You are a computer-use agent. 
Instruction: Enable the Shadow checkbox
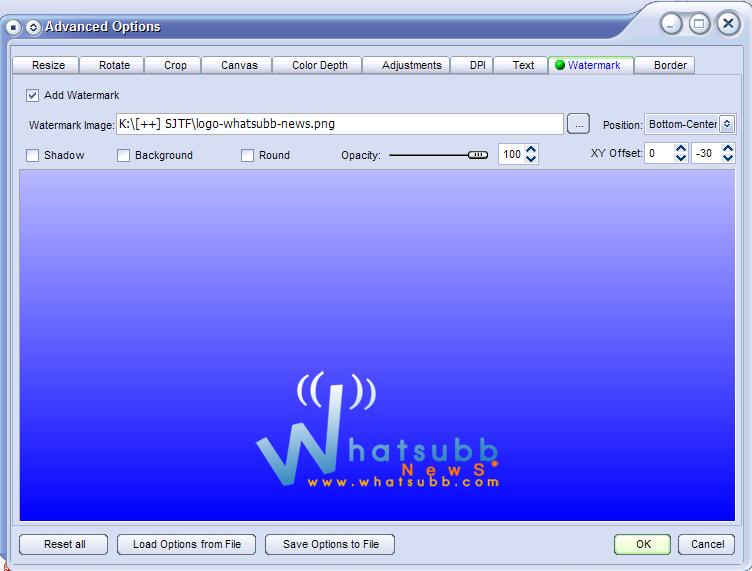tap(32, 155)
